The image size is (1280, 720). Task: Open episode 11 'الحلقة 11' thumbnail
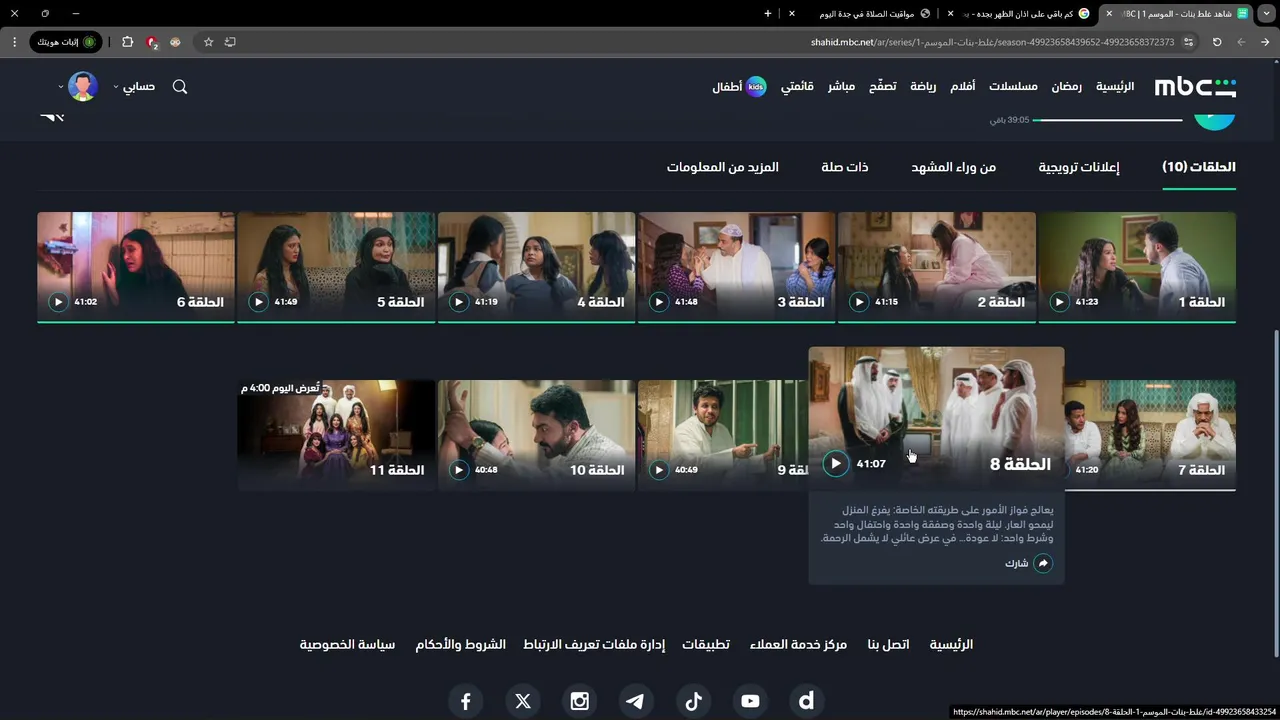coord(336,435)
